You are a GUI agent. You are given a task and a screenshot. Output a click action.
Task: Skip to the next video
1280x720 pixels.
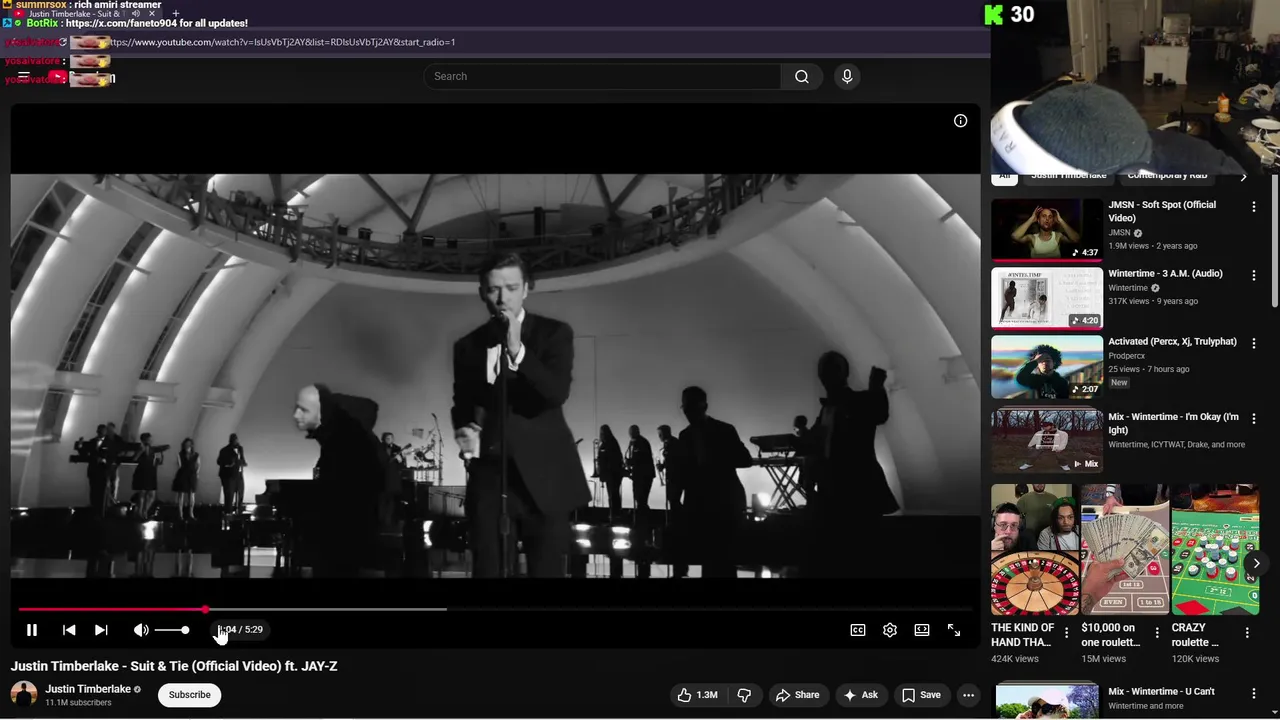[101, 630]
